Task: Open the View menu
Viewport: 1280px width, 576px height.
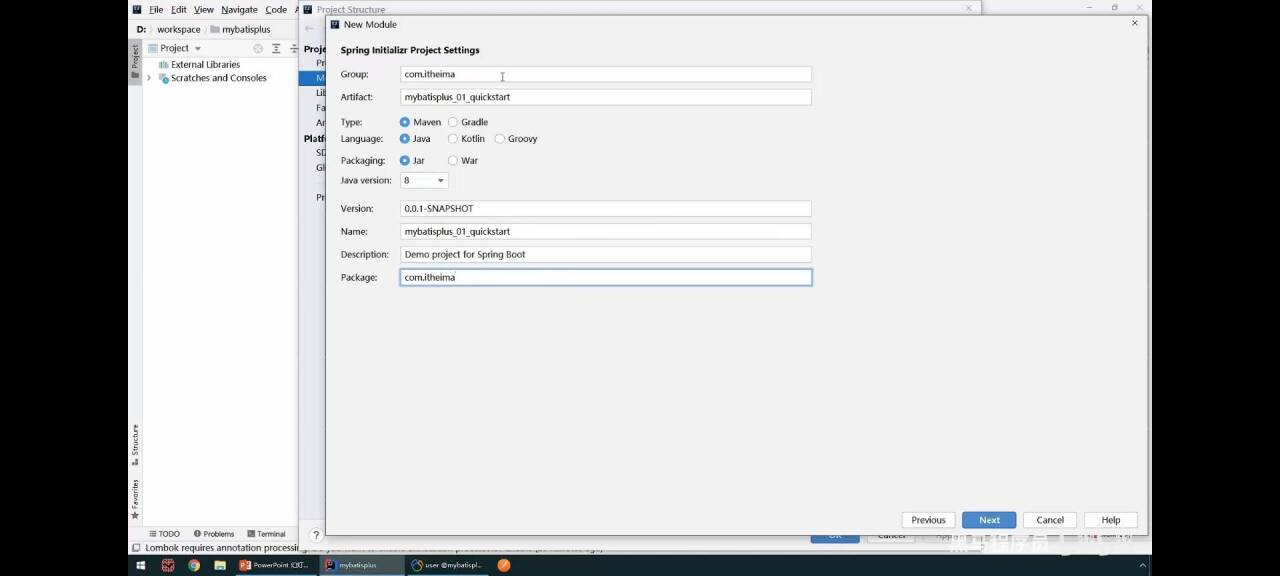Action: pos(203,9)
